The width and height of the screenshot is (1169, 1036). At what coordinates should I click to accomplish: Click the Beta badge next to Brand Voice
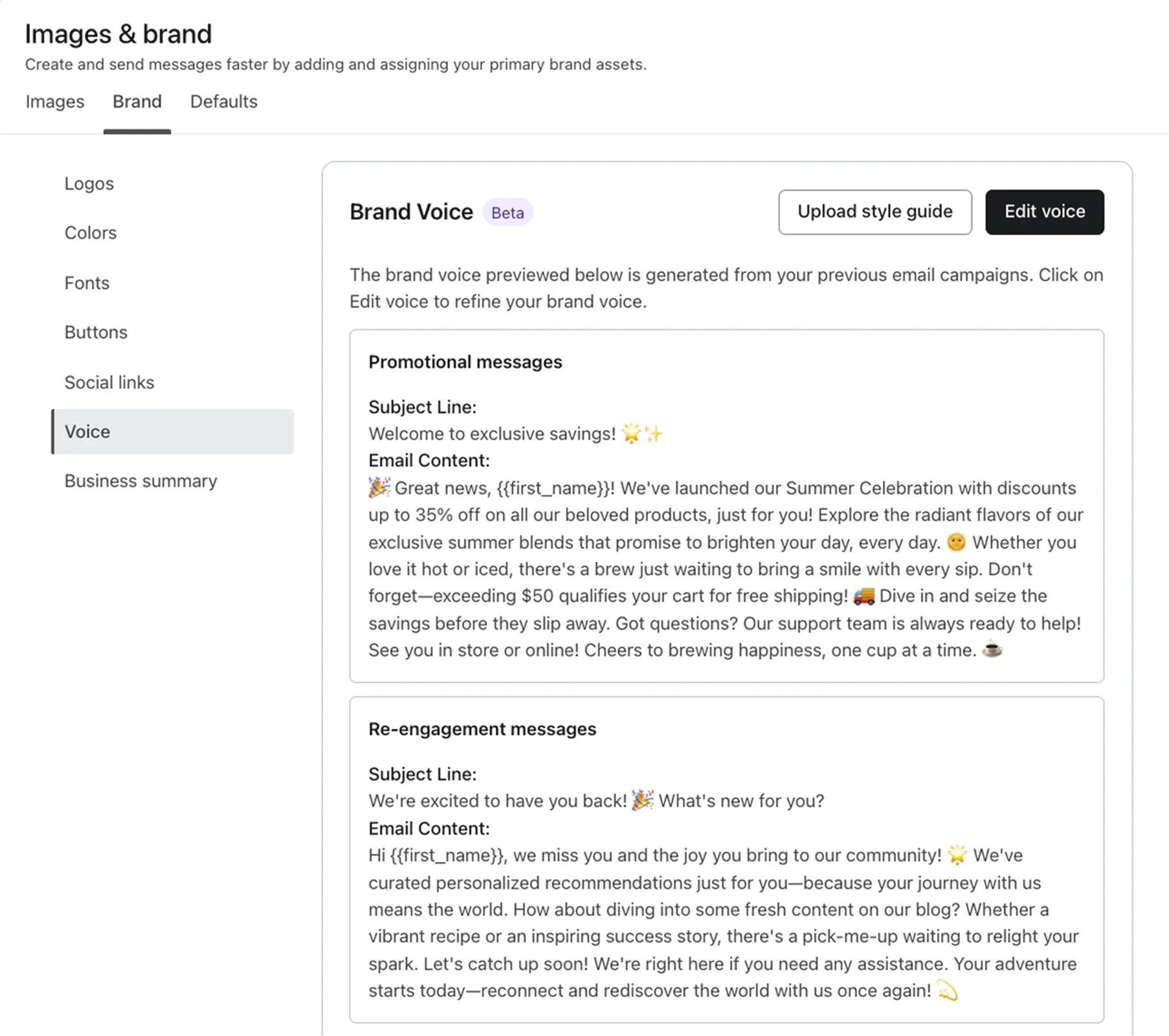pyautogui.click(x=507, y=212)
